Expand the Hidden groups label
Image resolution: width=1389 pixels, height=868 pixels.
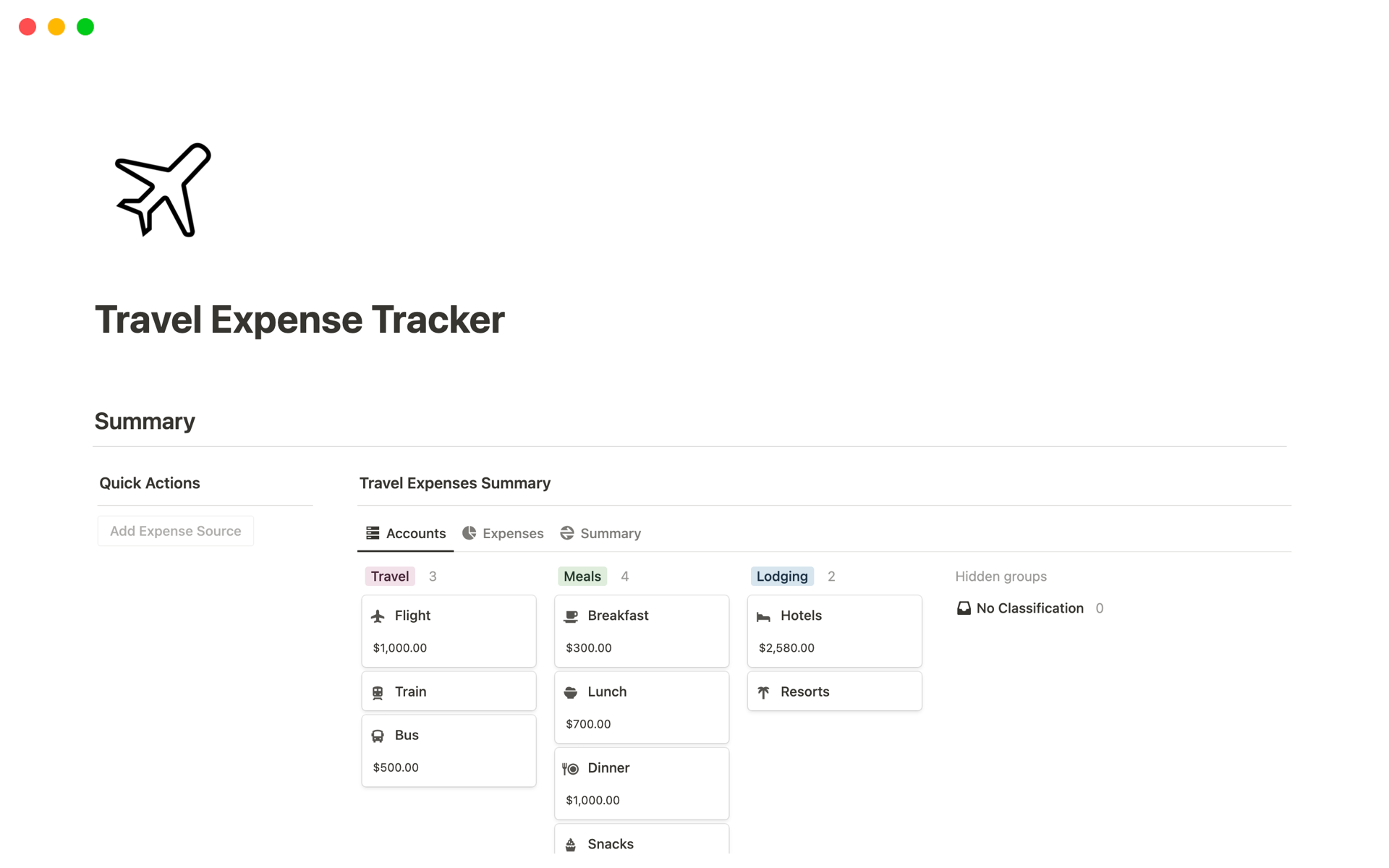click(x=1001, y=576)
